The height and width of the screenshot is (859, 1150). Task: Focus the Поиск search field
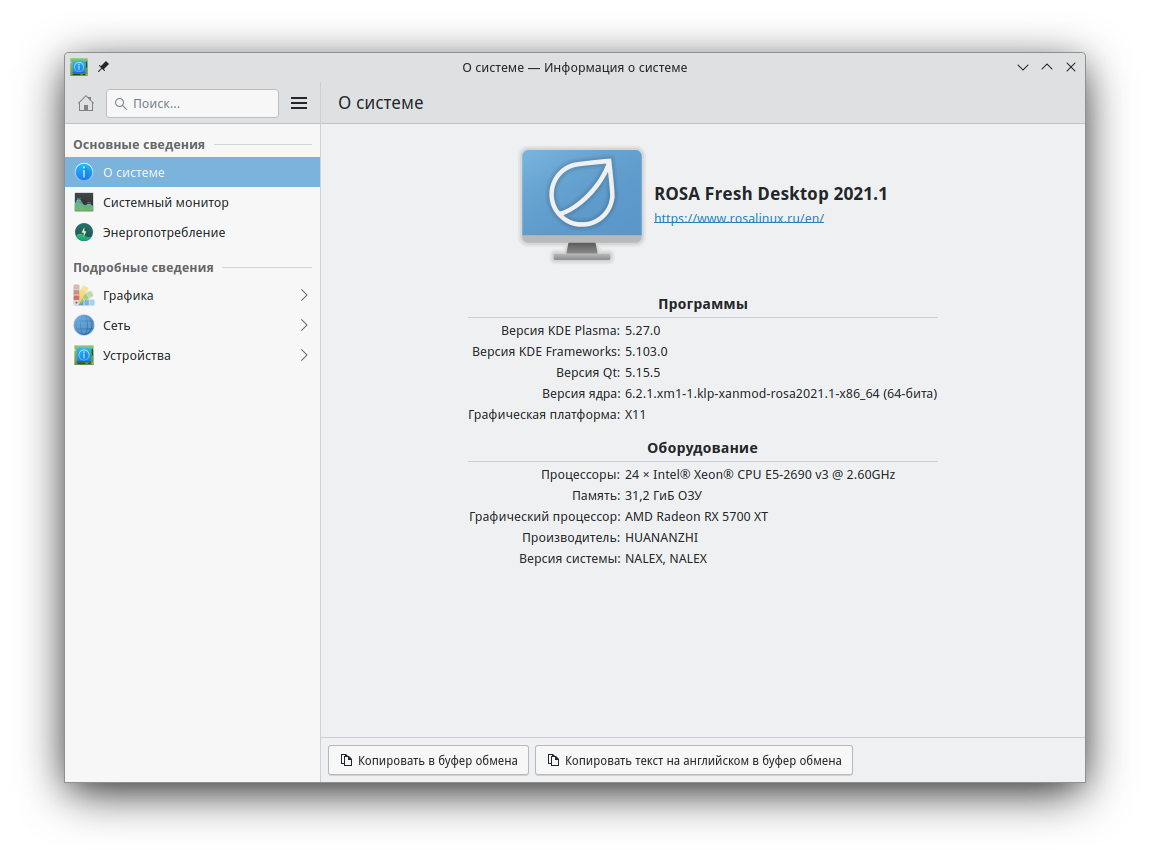point(192,103)
